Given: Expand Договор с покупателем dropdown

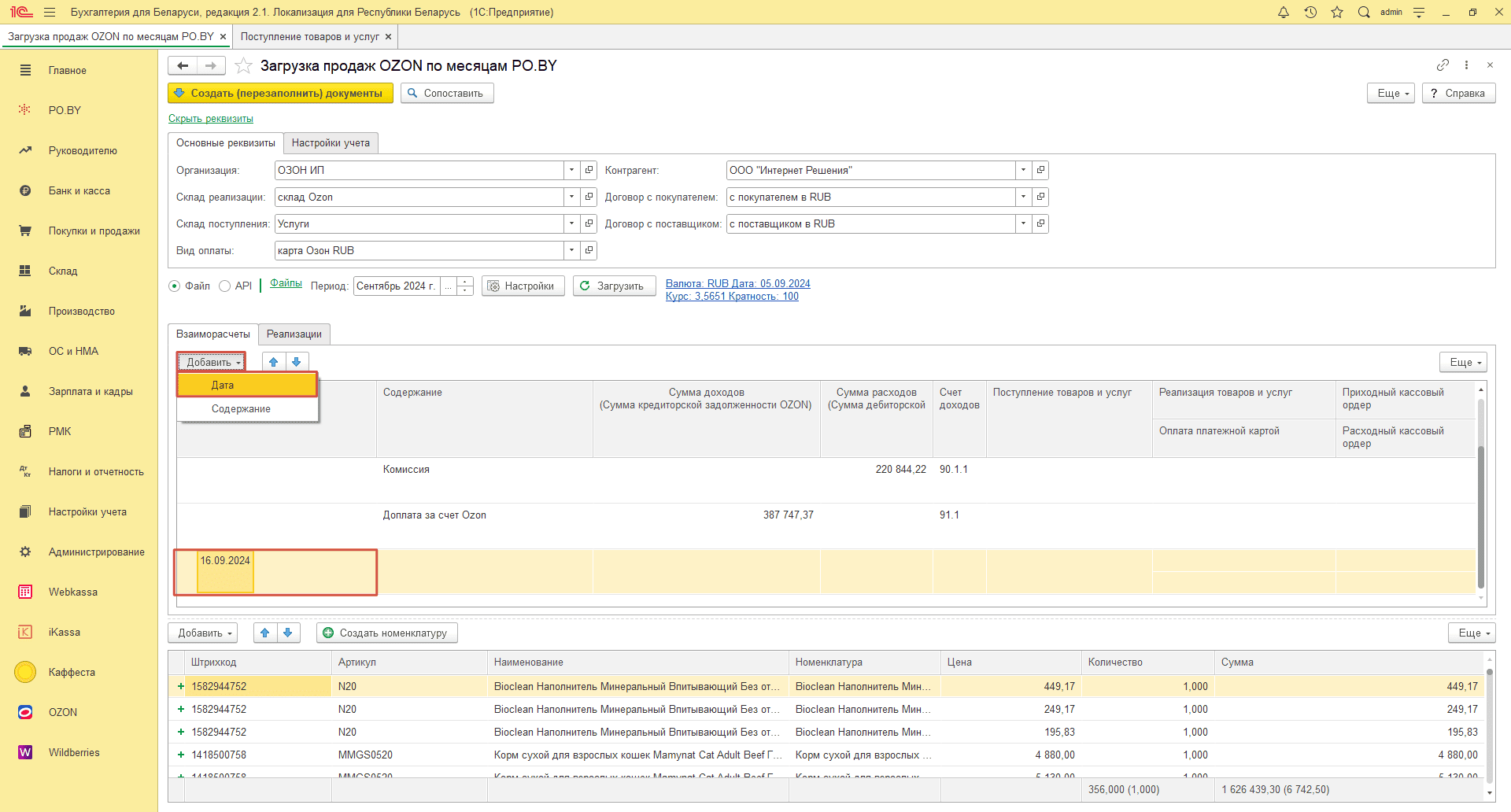Looking at the screenshot, I should (1023, 197).
